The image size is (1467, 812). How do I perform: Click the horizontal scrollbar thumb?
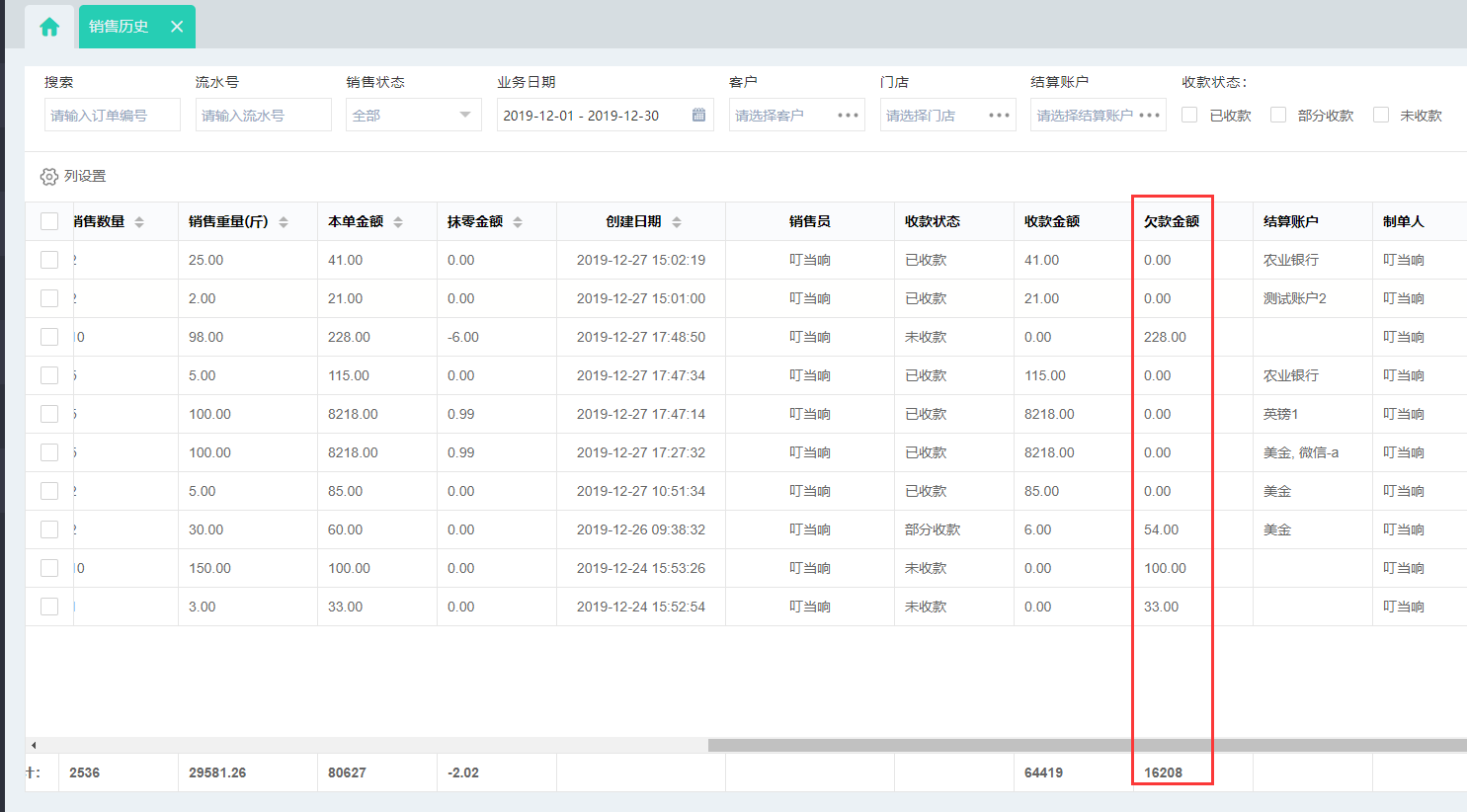pos(1087,745)
